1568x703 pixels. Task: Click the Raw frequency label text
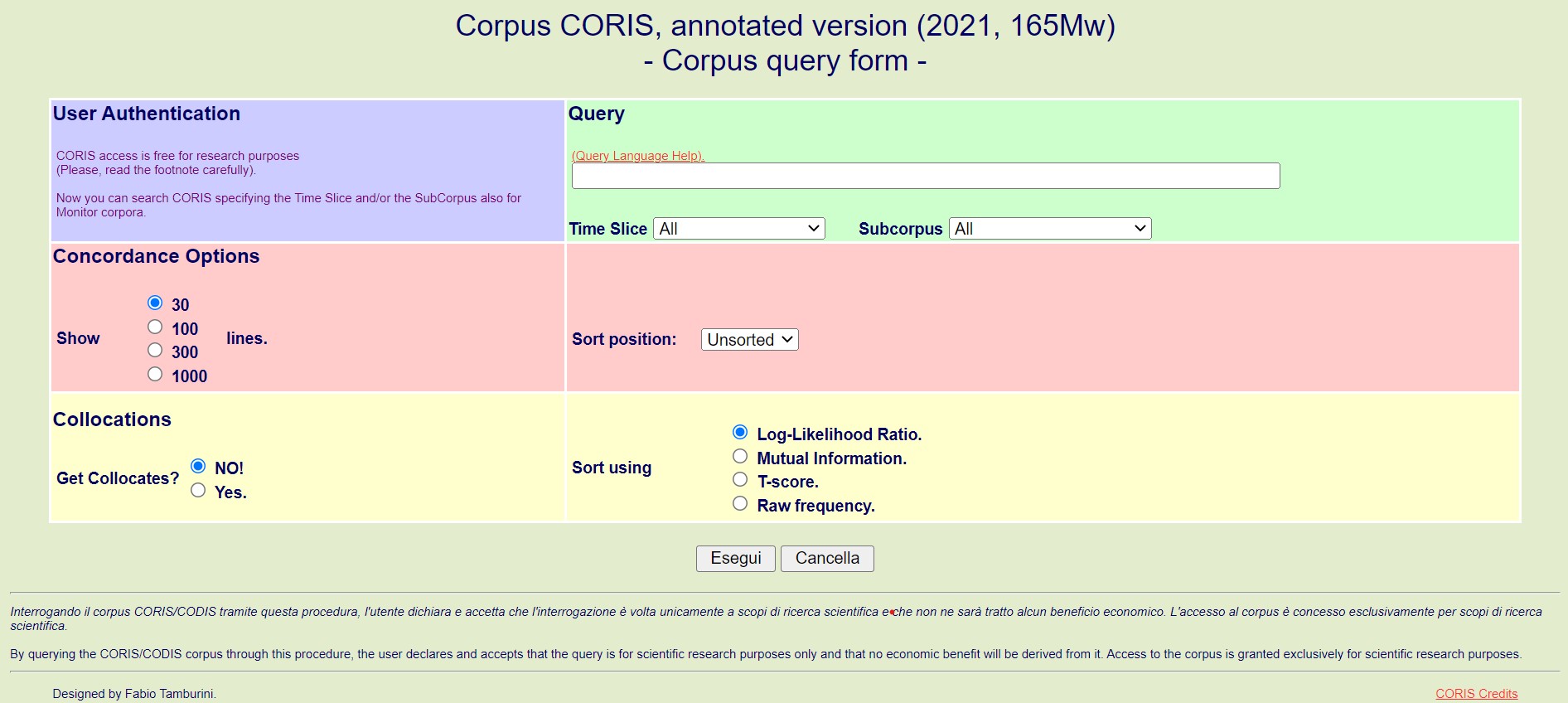pos(815,506)
